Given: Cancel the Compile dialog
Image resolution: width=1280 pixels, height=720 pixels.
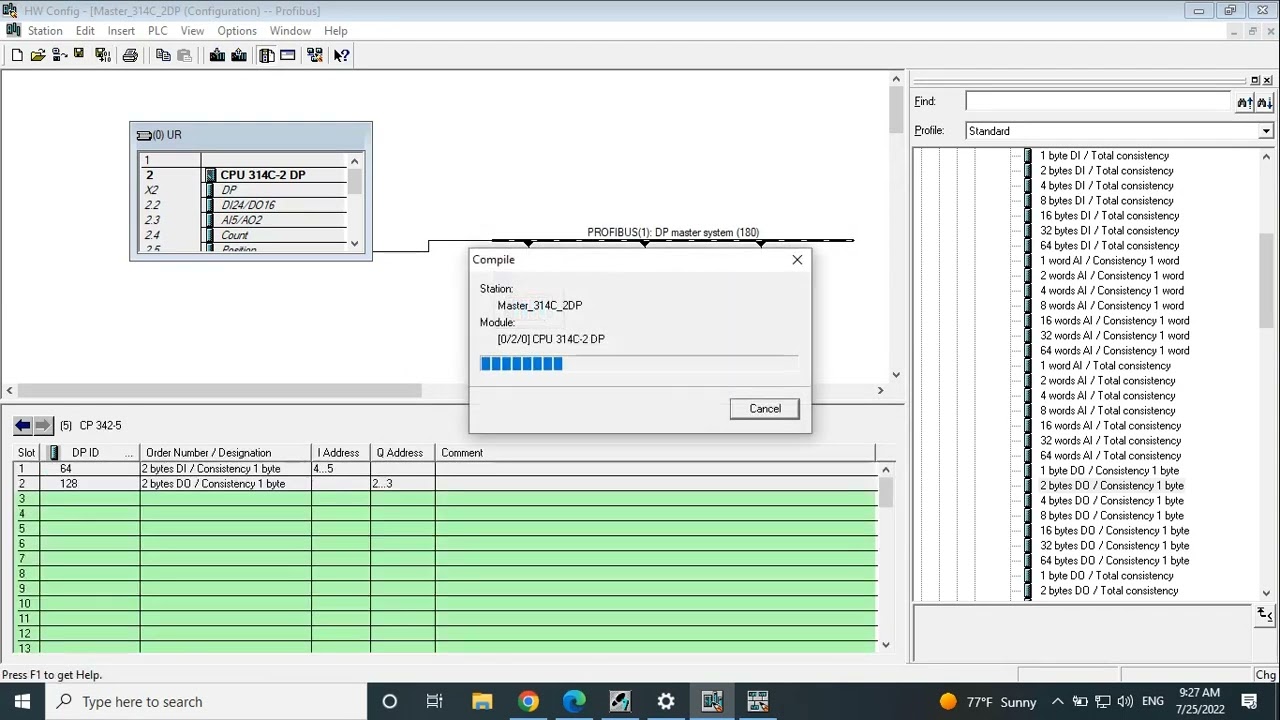Looking at the screenshot, I should [x=765, y=408].
